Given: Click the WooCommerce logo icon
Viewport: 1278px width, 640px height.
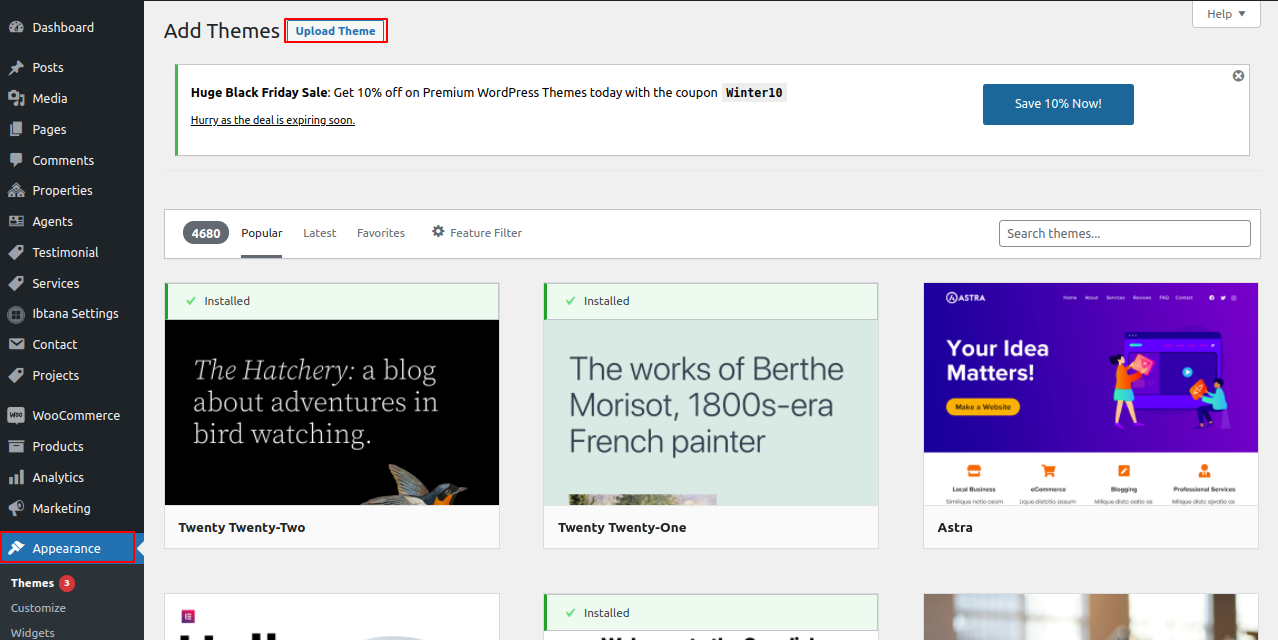Looking at the screenshot, I should pos(16,415).
